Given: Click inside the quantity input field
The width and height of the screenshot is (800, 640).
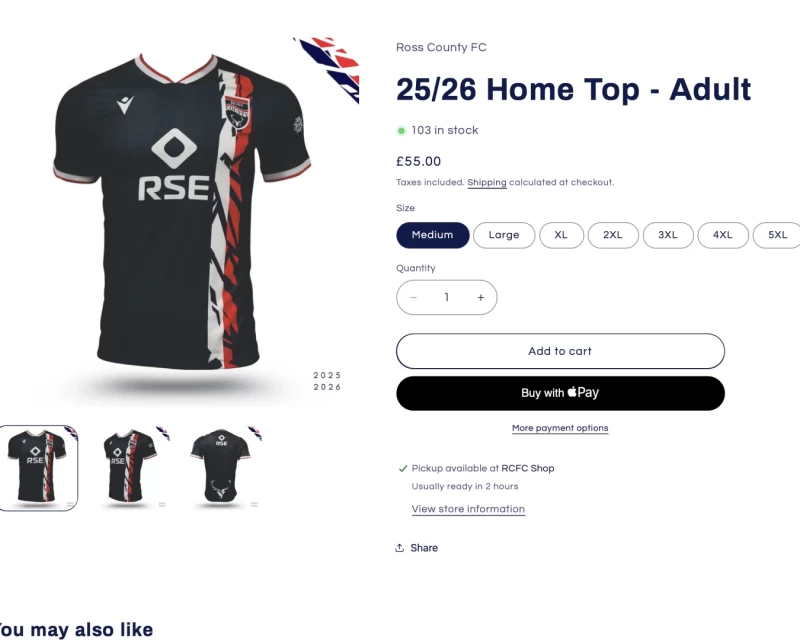Looking at the screenshot, I should [x=447, y=297].
